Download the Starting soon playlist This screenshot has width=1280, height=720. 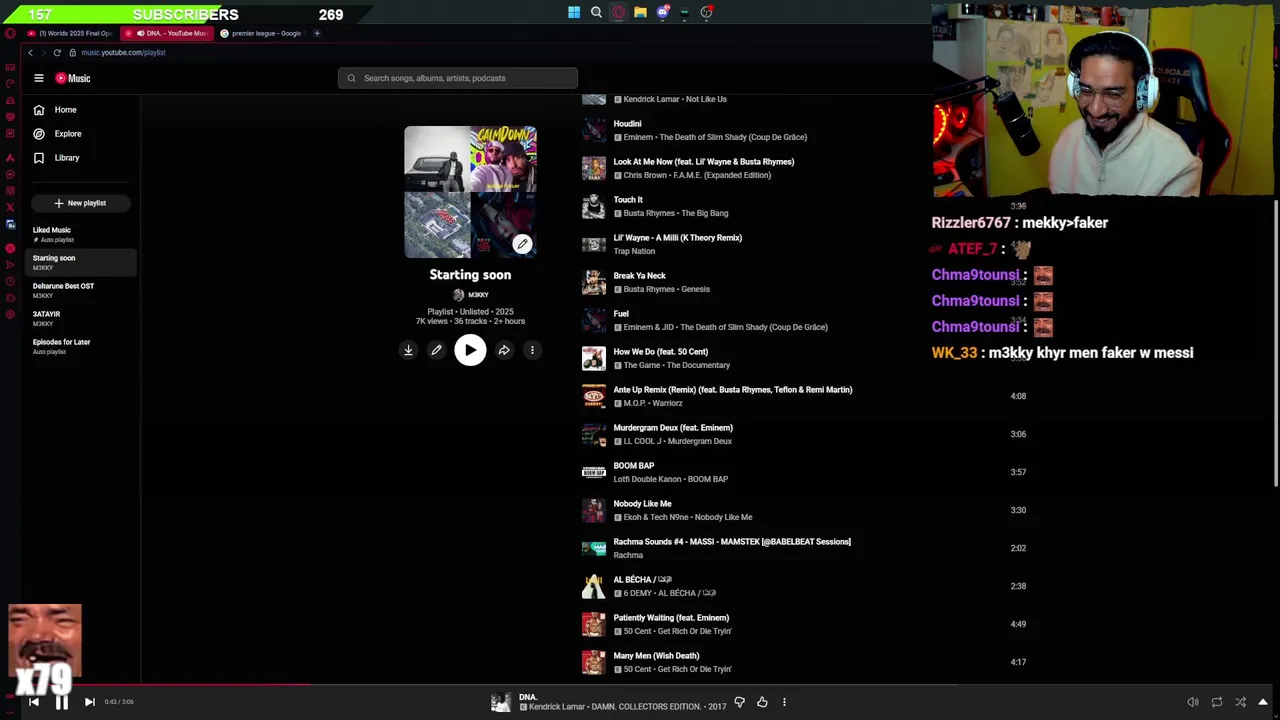coord(408,350)
